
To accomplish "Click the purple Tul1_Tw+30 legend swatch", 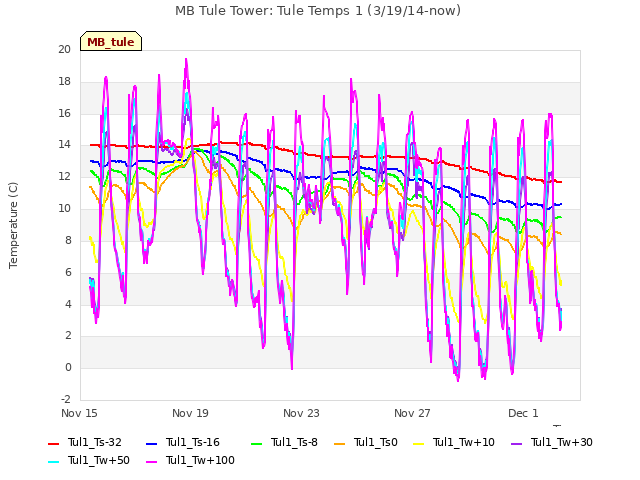I will tap(517, 444).
